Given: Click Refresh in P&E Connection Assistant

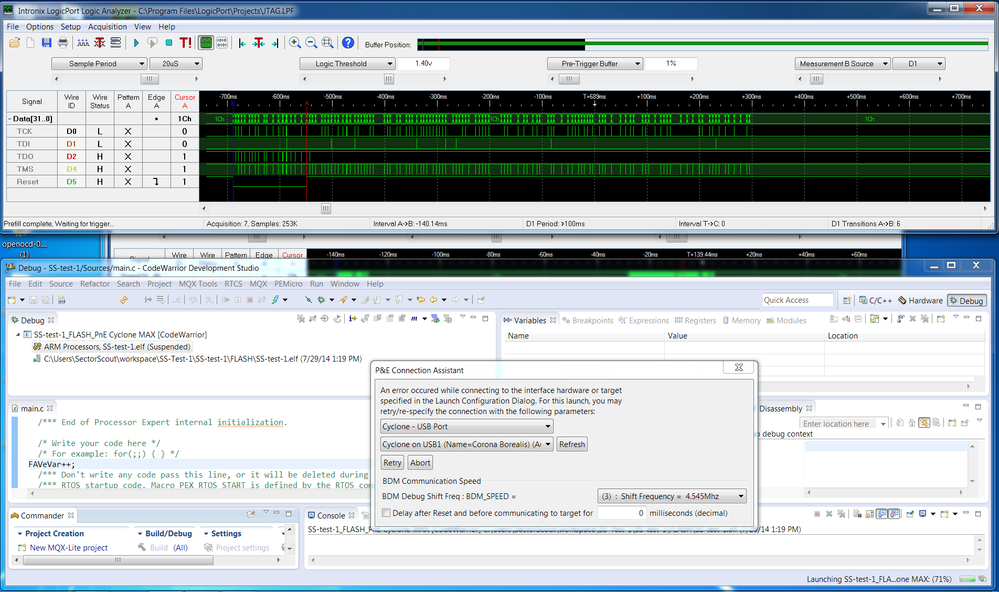Looking at the screenshot, I should [572, 445].
